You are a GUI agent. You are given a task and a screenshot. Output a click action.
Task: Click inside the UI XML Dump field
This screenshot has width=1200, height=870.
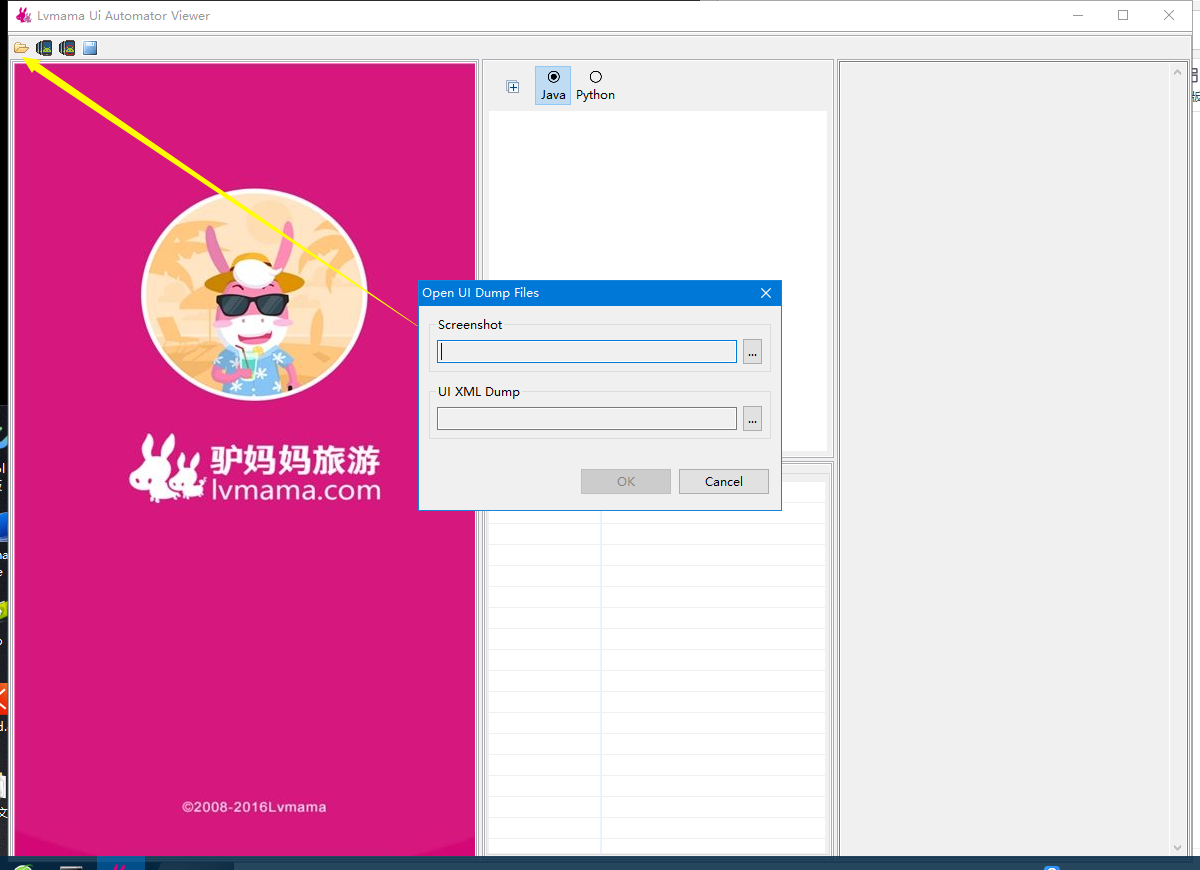[586, 418]
